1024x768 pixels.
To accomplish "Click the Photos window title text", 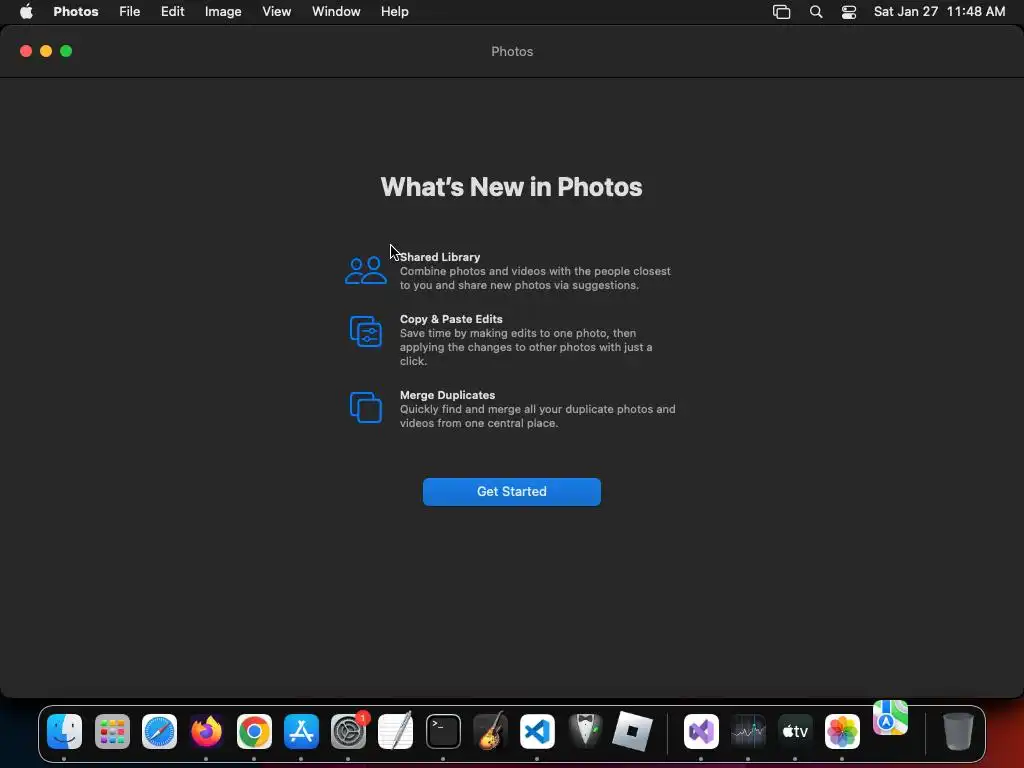I will coord(512,52).
